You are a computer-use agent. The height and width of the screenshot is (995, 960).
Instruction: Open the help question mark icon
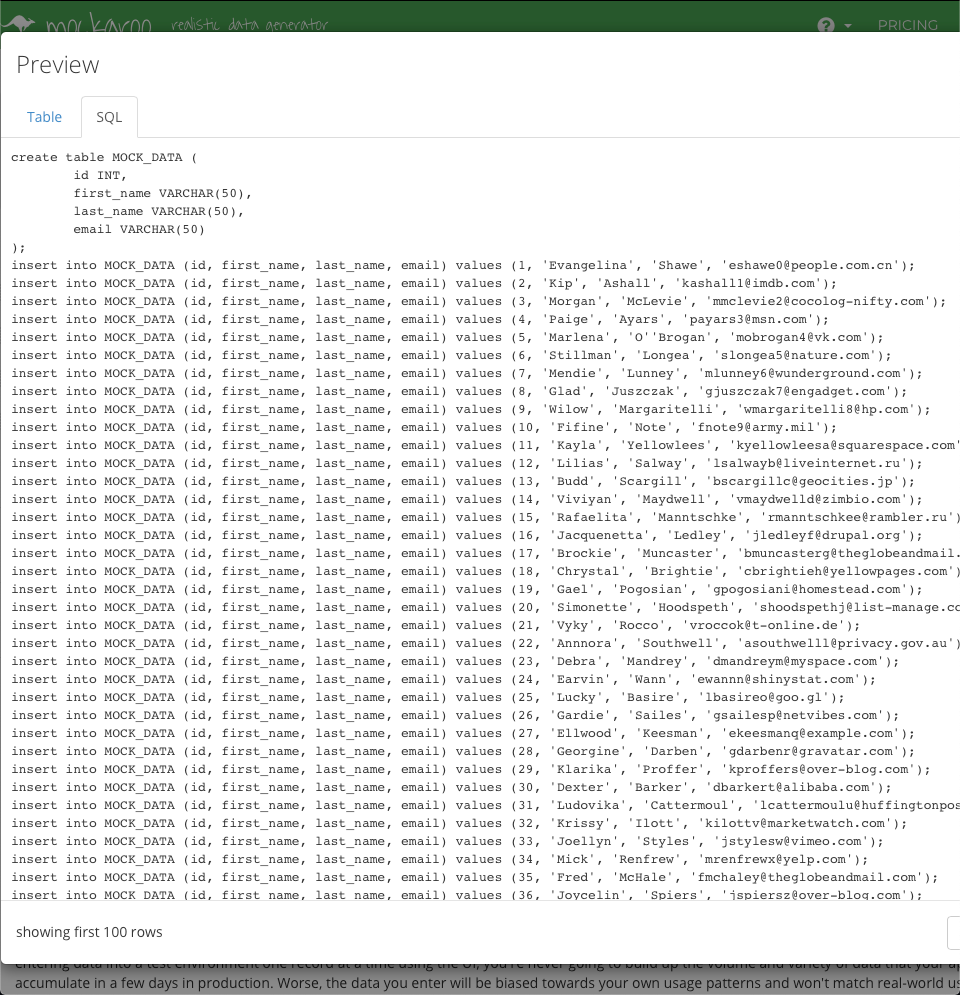pyautogui.click(x=825, y=25)
